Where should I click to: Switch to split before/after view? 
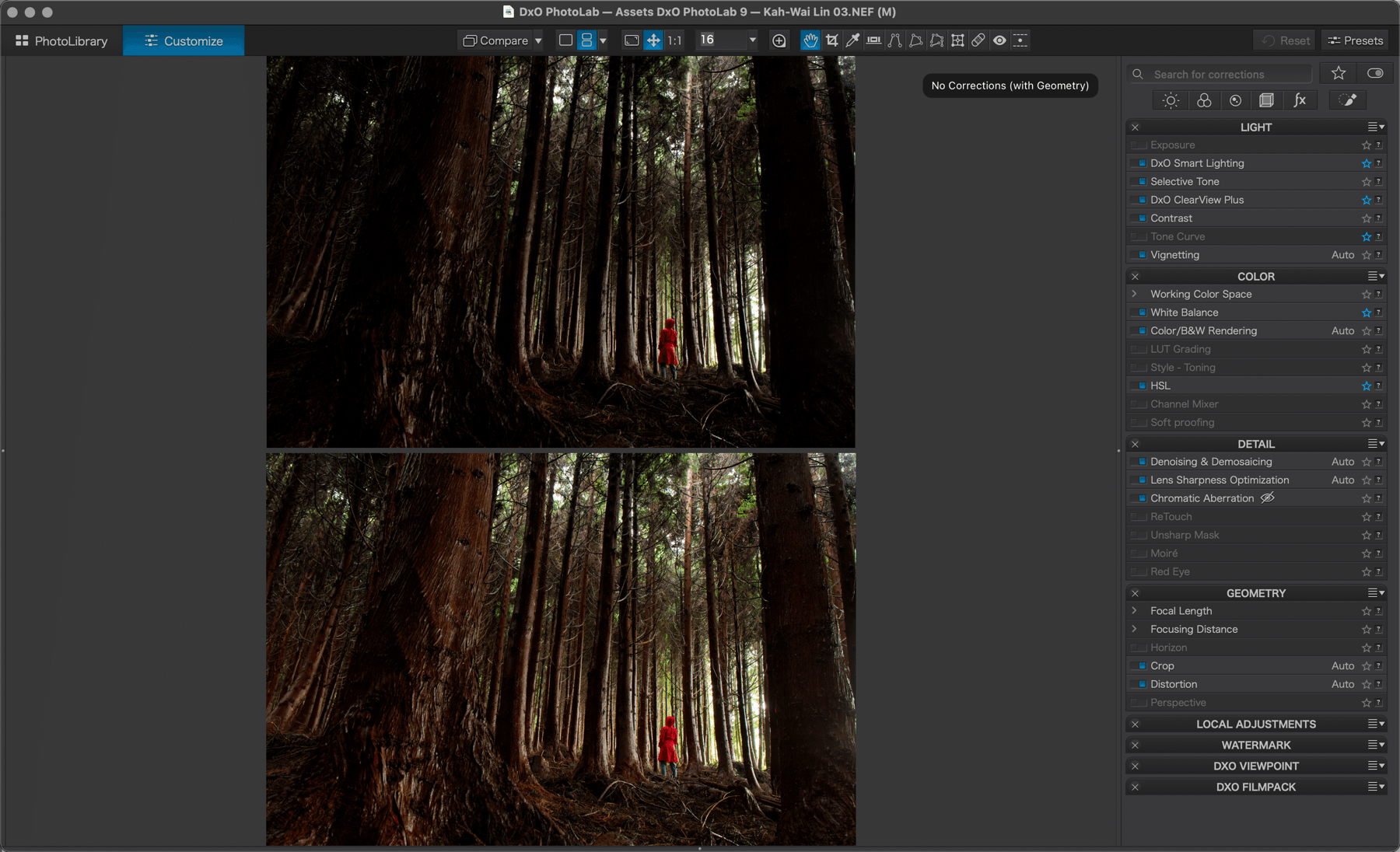(x=587, y=40)
